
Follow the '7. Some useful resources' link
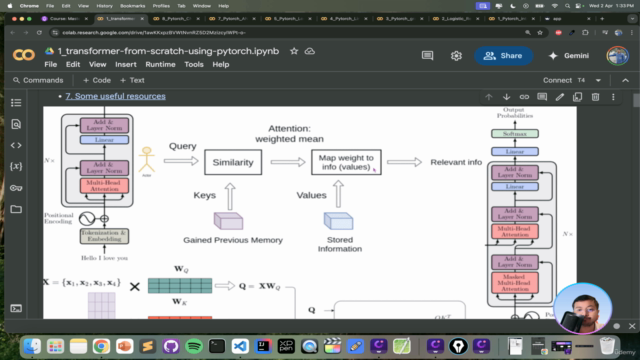[x=116, y=96]
